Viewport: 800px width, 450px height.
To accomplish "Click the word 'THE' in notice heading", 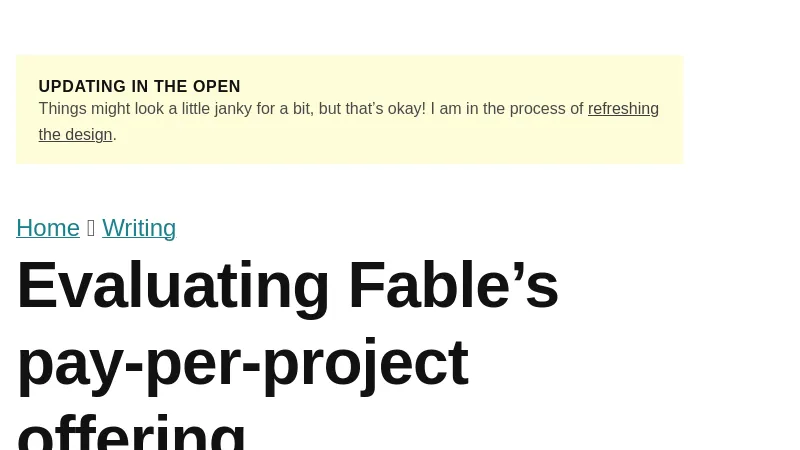I will tap(170, 87).
